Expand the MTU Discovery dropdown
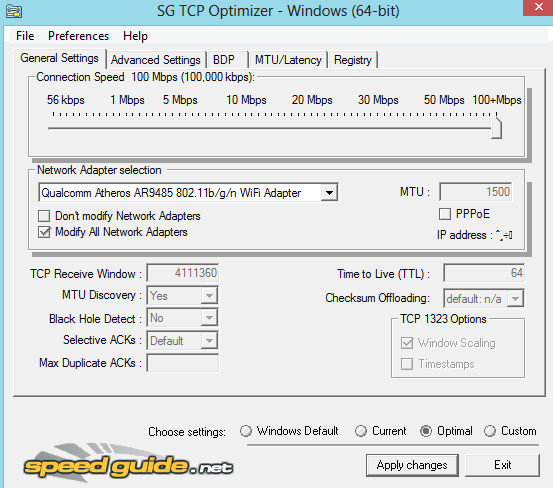The width and height of the screenshot is (553, 488). pyautogui.click(x=209, y=296)
